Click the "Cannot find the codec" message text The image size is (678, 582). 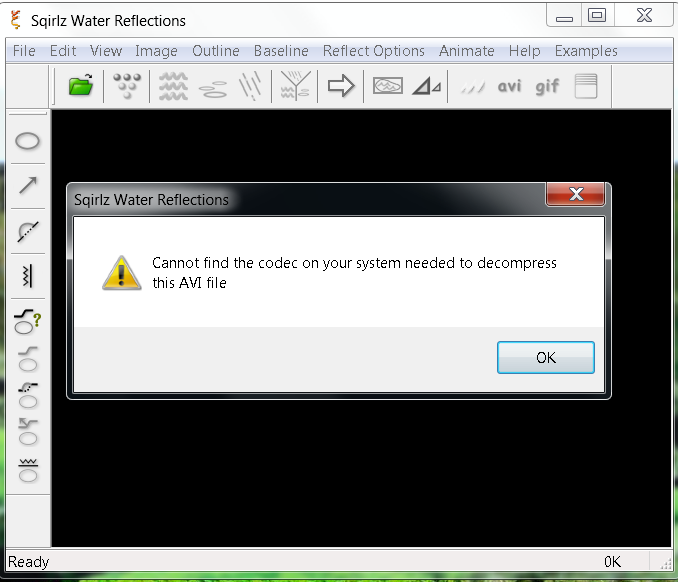(354, 273)
